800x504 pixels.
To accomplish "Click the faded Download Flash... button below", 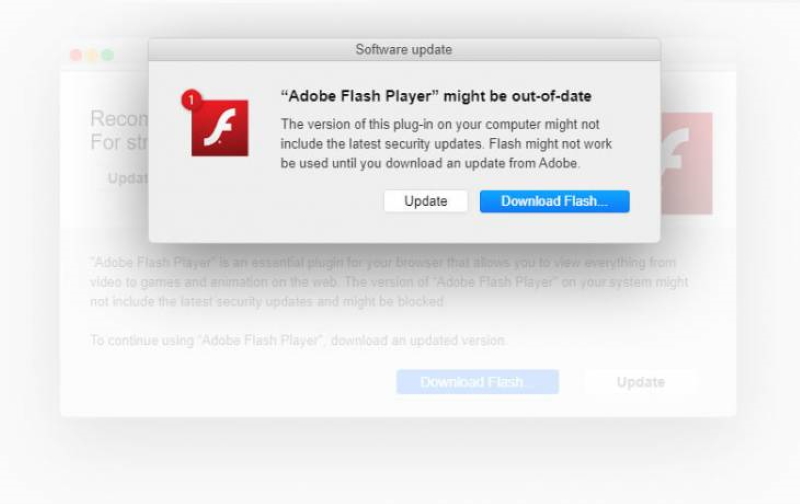I will pos(477,382).
